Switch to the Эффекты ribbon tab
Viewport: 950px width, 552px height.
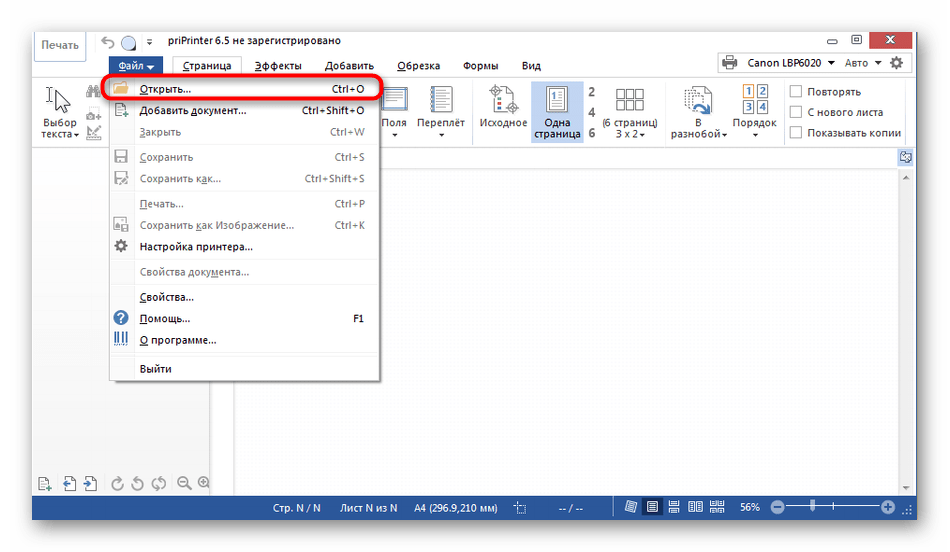click(281, 66)
